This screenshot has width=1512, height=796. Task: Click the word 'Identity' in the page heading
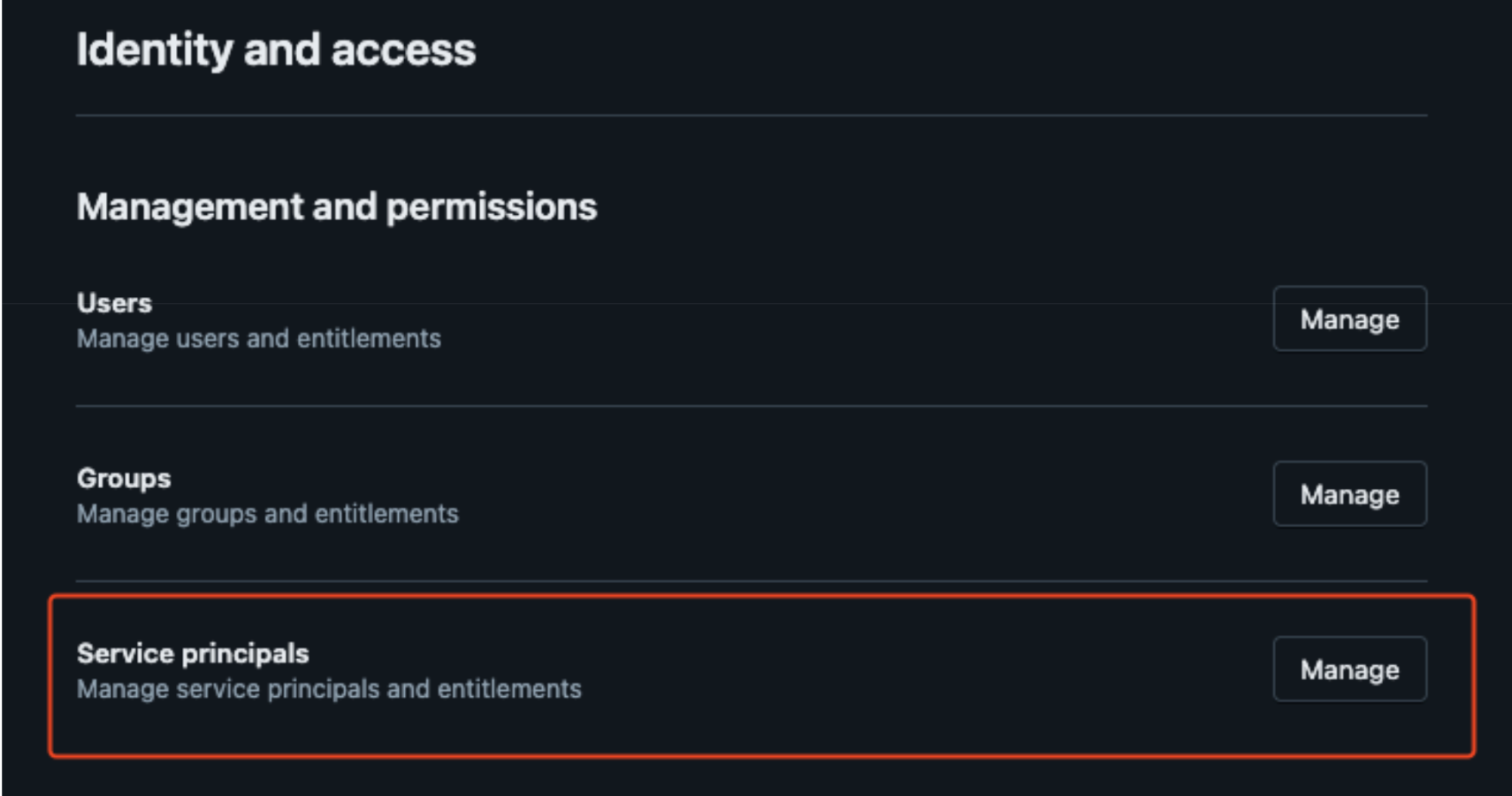tap(154, 50)
